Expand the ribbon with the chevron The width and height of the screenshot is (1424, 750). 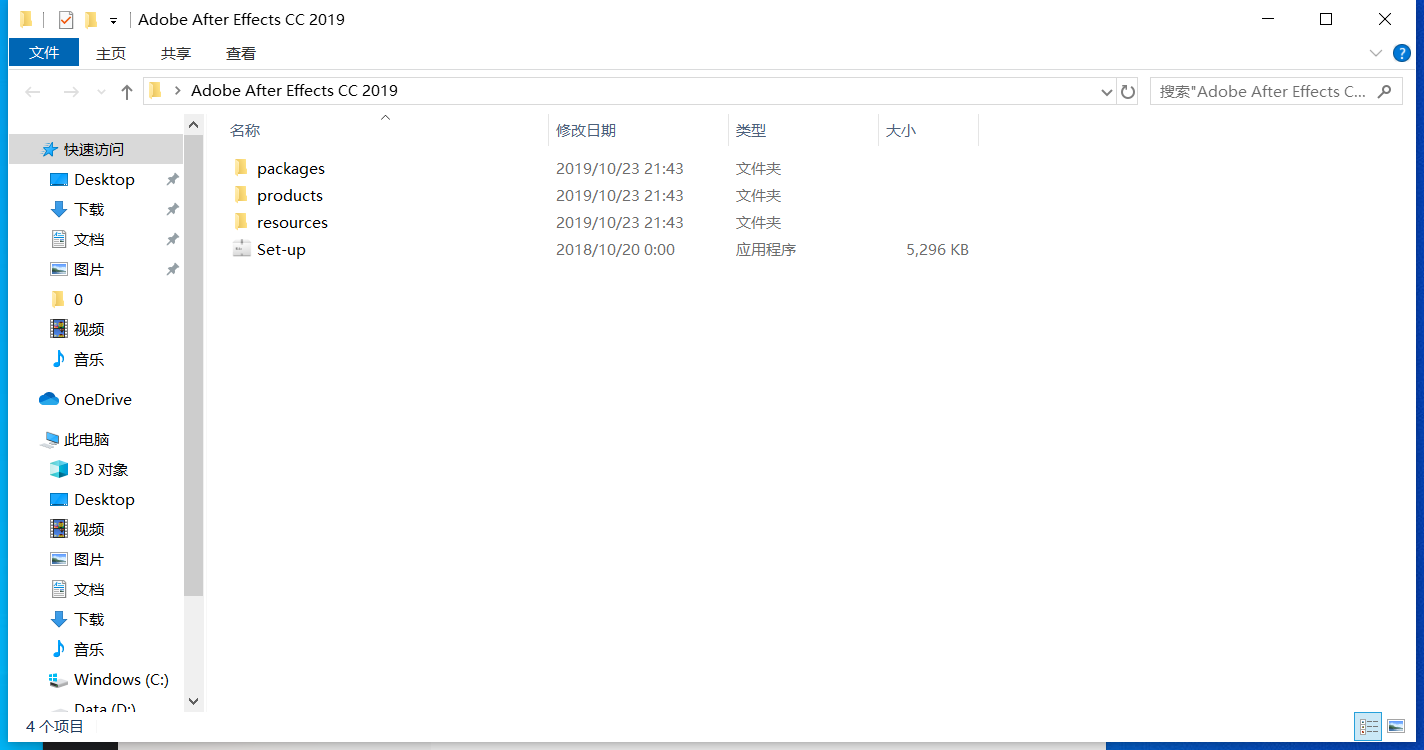coord(1375,53)
